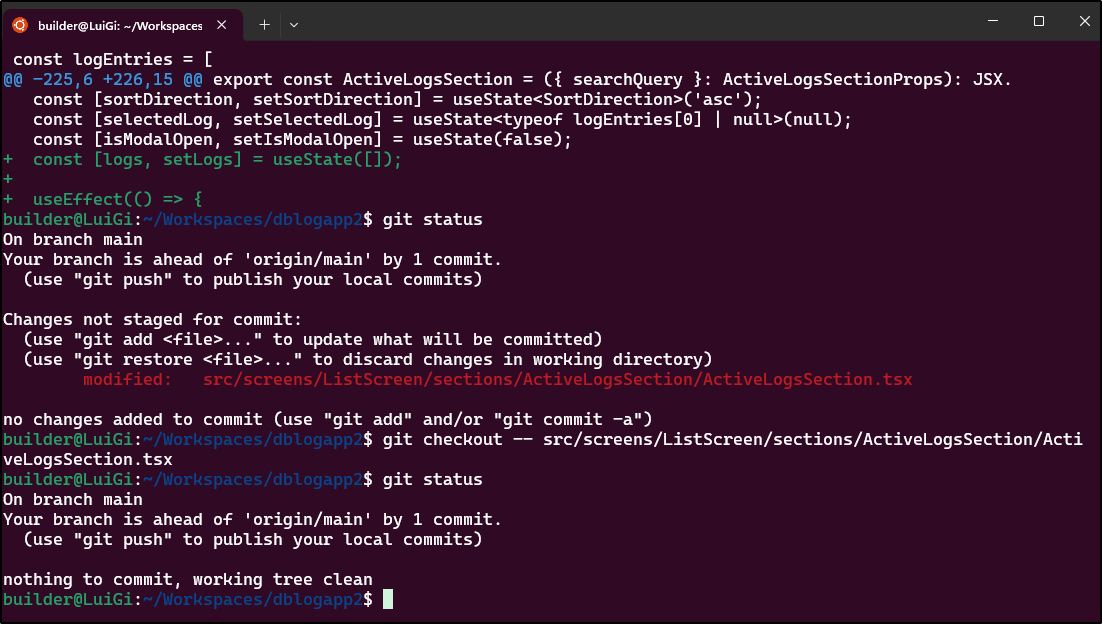The width and height of the screenshot is (1102, 624).
Task: Click the cyan @@ -225,6 +226,15 @@ hunk header
Action: click(103, 79)
